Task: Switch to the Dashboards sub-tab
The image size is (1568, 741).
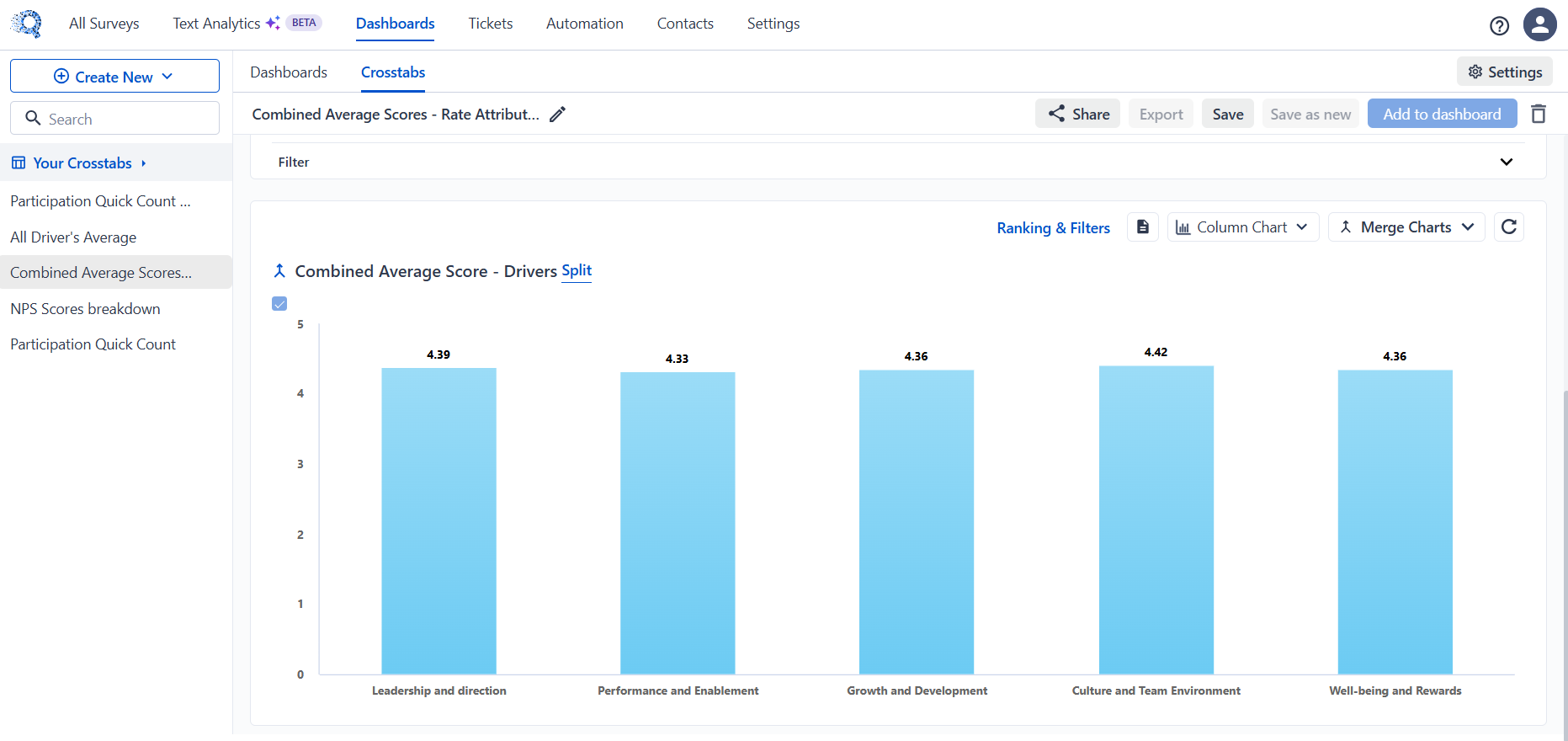Action: [289, 72]
